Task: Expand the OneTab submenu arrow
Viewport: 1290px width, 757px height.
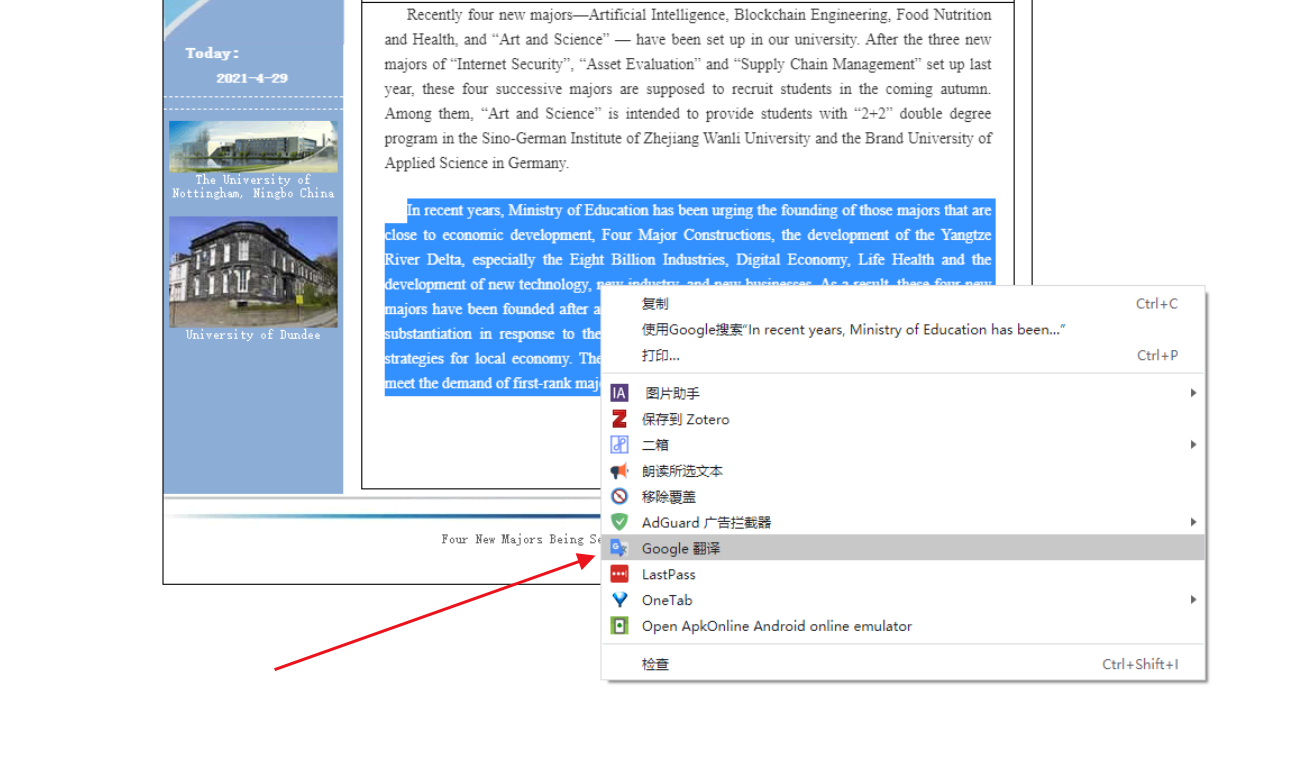Action: coord(1193,600)
